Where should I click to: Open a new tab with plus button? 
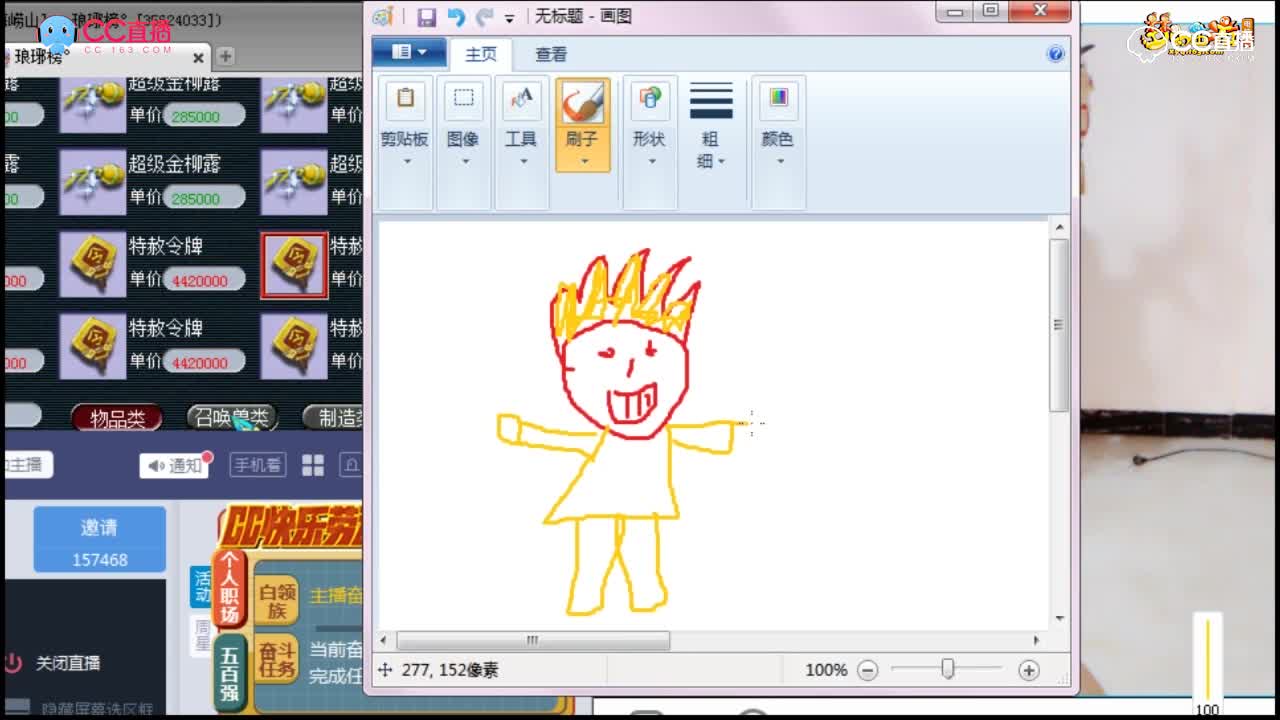[x=226, y=56]
